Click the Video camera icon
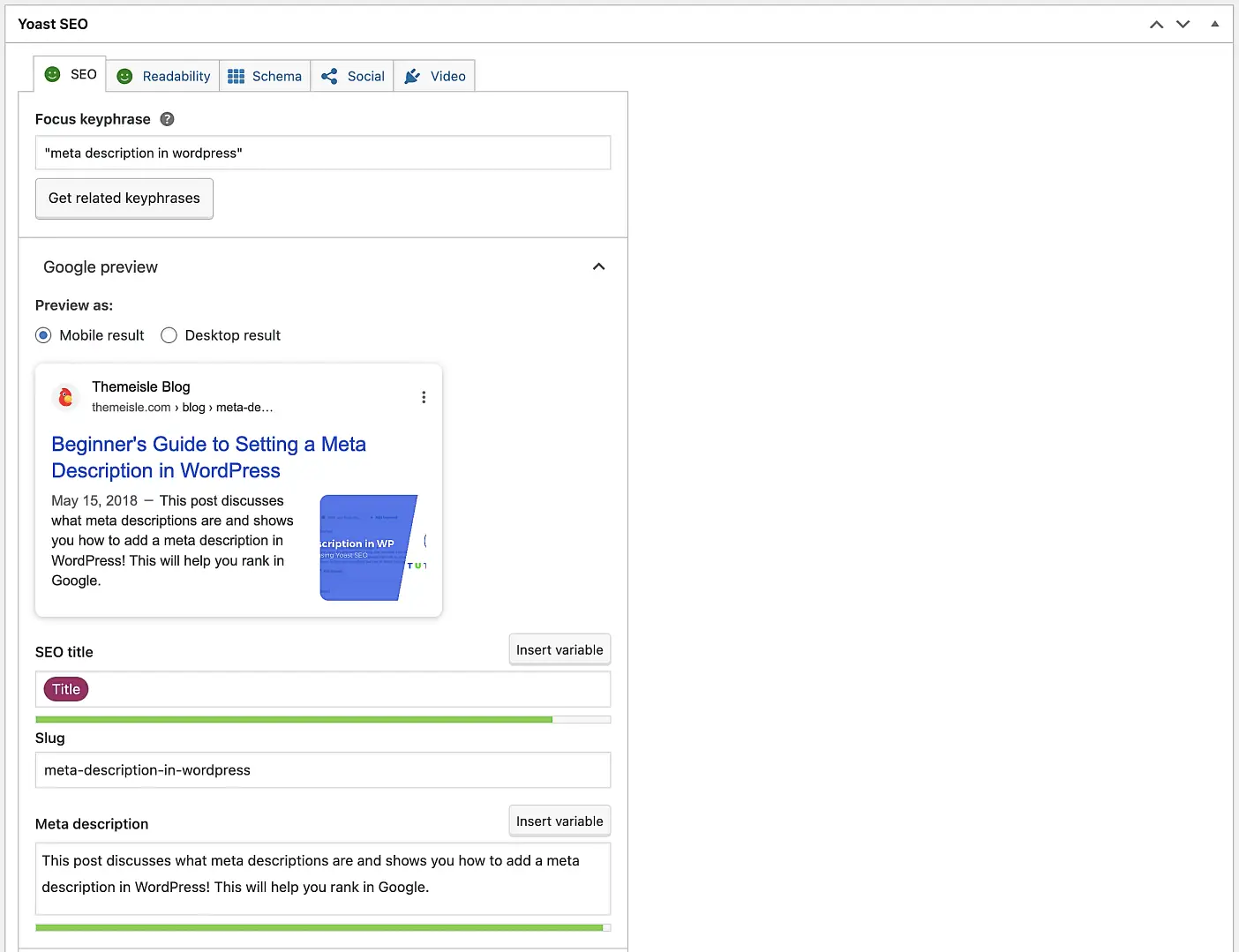 click(410, 76)
